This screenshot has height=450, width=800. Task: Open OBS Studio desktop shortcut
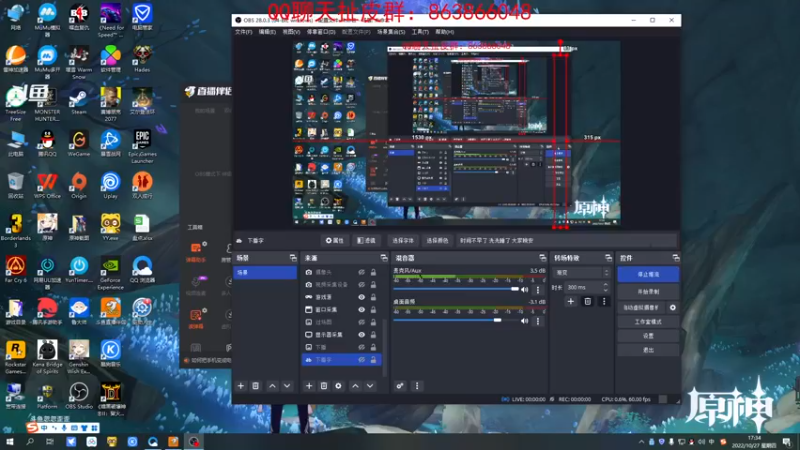tap(79, 396)
